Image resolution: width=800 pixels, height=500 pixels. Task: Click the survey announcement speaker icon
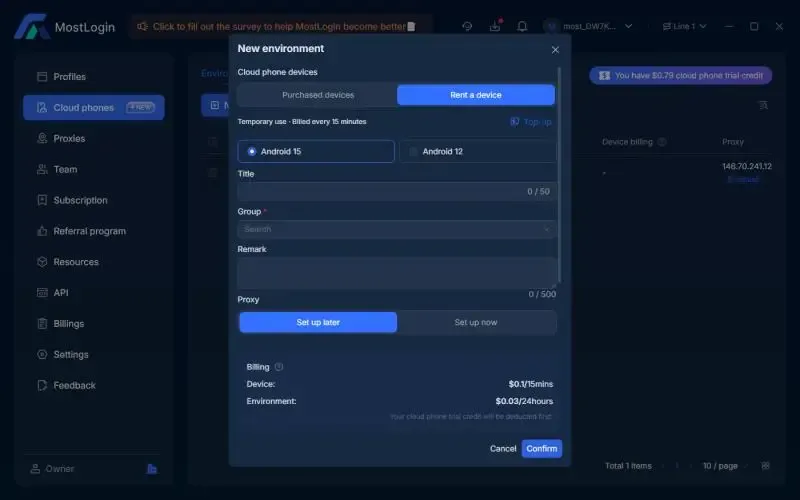[142, 26]
